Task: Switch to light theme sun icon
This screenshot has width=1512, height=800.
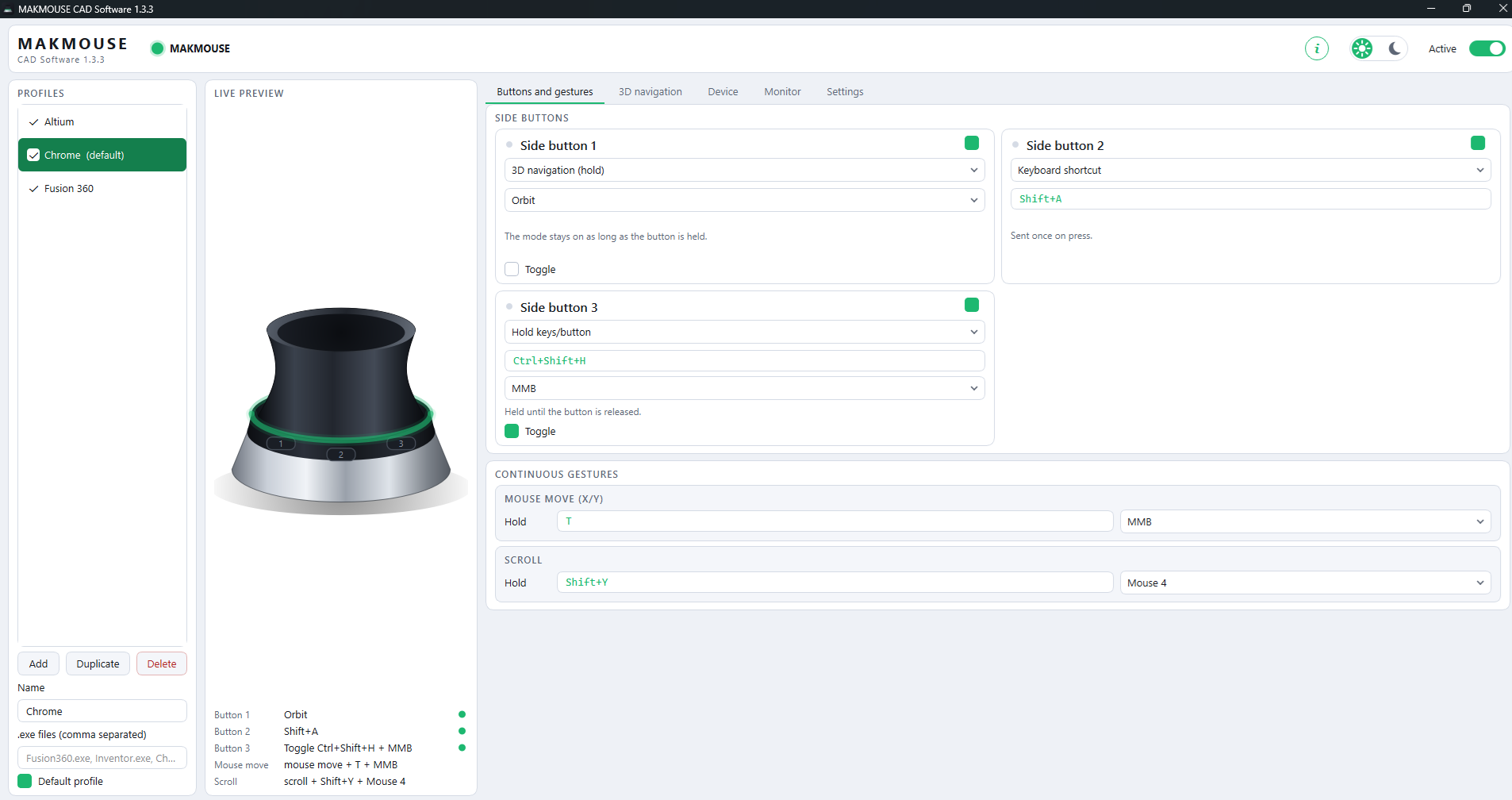Action: click(1362, 48)
